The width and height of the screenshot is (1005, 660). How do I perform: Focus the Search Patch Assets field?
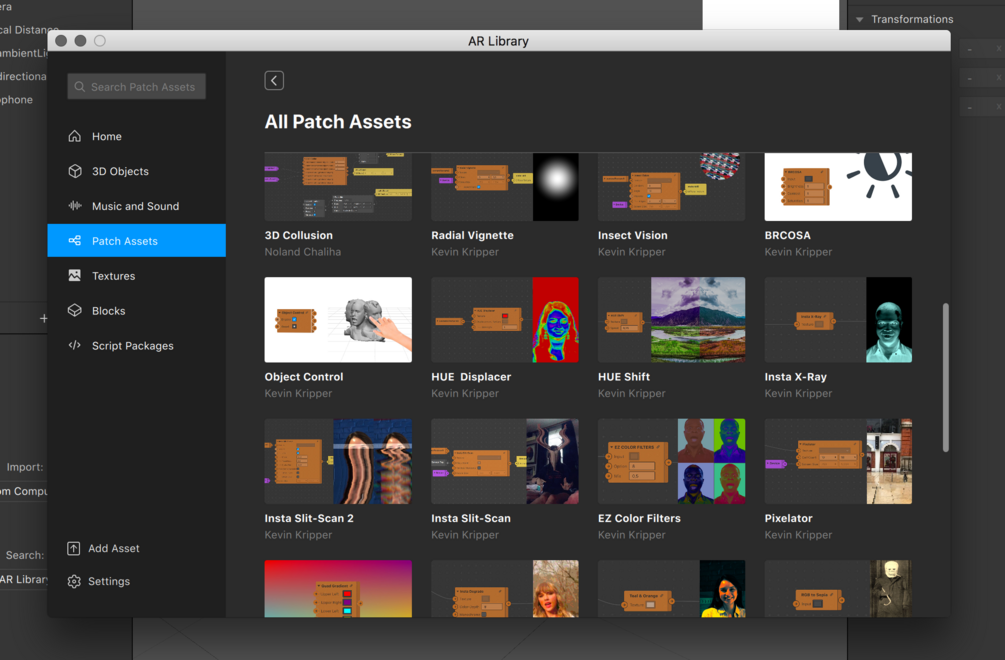[137, 87]
